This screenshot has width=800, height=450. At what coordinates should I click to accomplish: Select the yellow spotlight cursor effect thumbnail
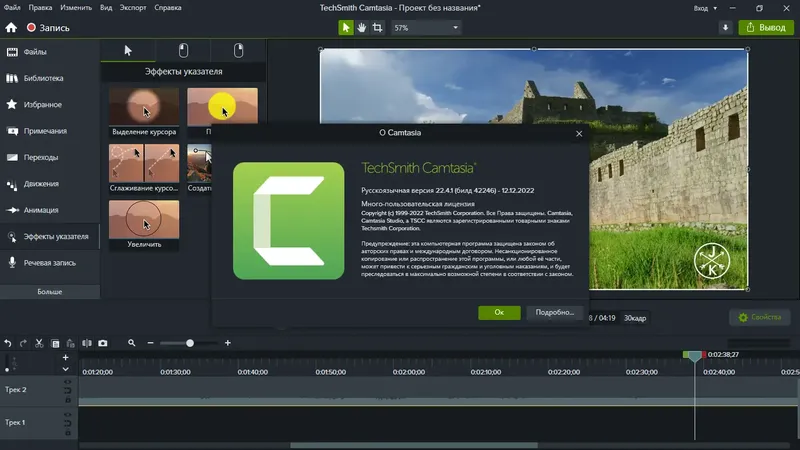coord(222,106)
